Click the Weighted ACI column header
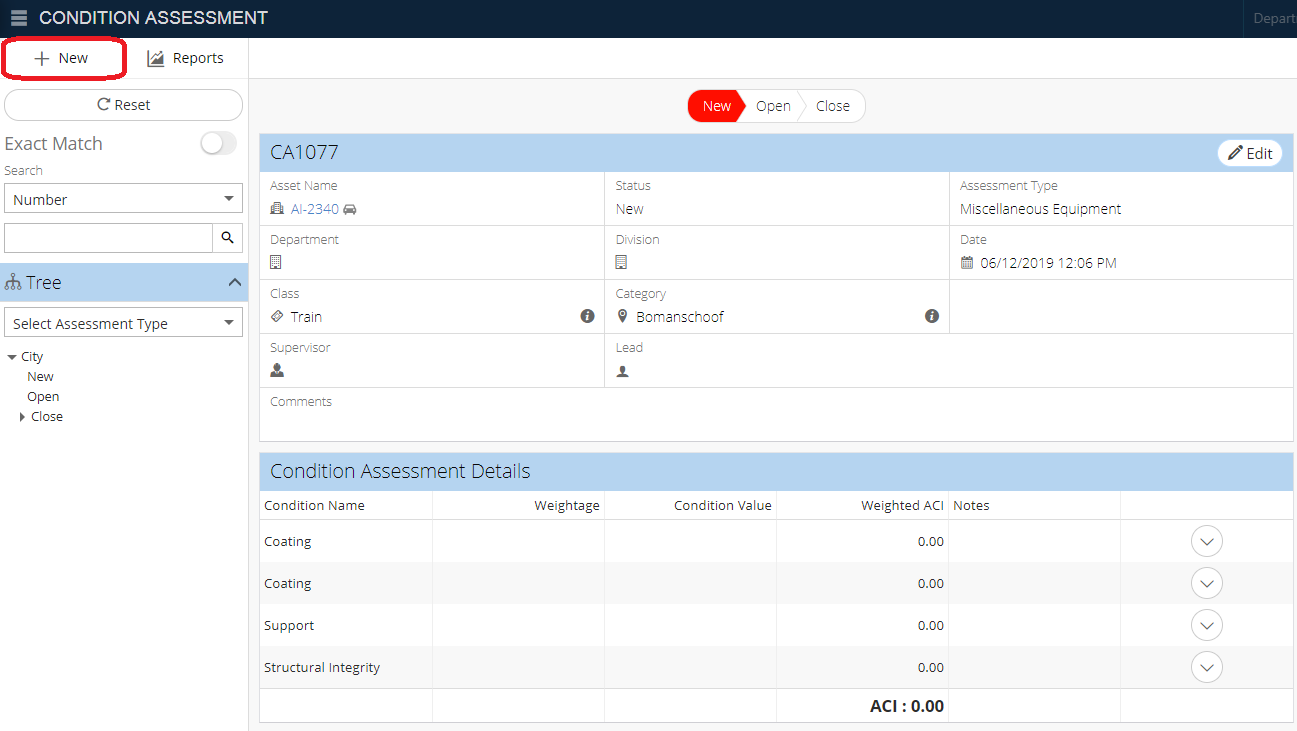Image resolution: width=1297 pixels, height=731 pixels. point(902,506)
